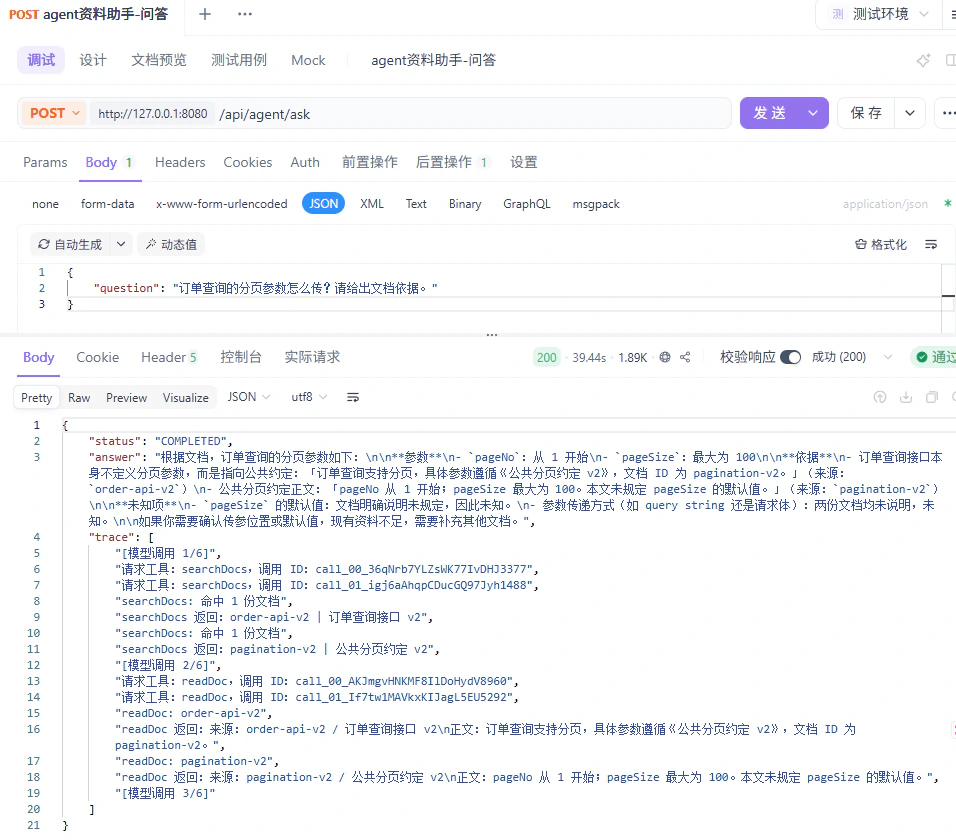Open the tab bar more-options ellipsis

(x=244, y=14)
